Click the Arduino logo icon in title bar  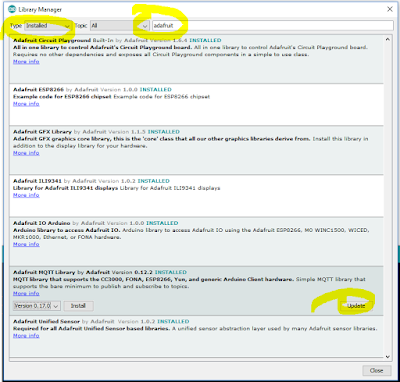click(x=12, y=9)
